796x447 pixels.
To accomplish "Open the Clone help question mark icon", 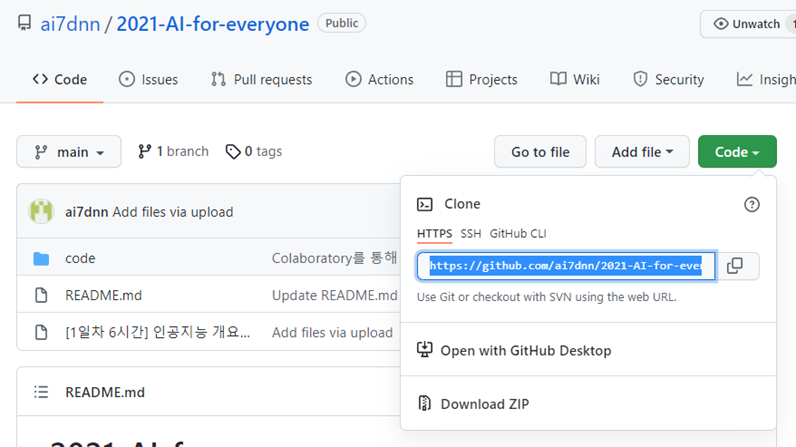I will (x=752, y=204).
